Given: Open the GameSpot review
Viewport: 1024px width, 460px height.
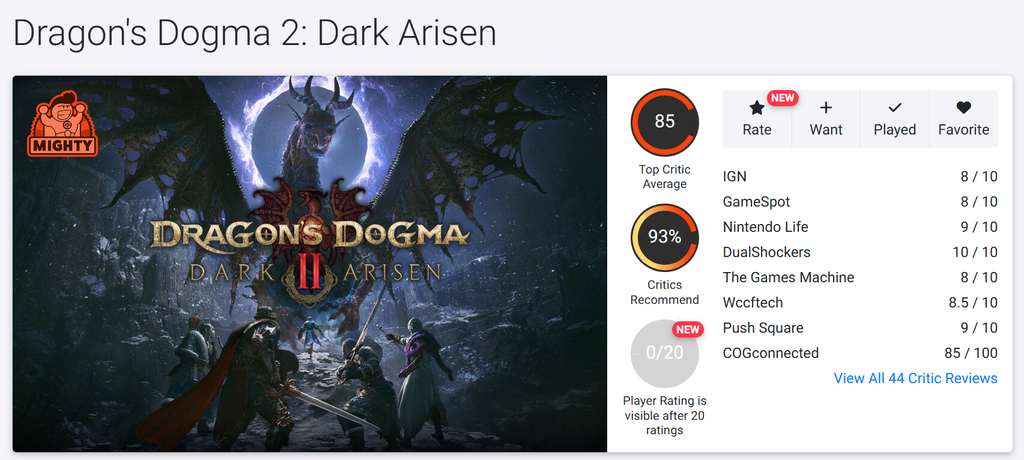Looking at the screenshot, I should (860, 202).
